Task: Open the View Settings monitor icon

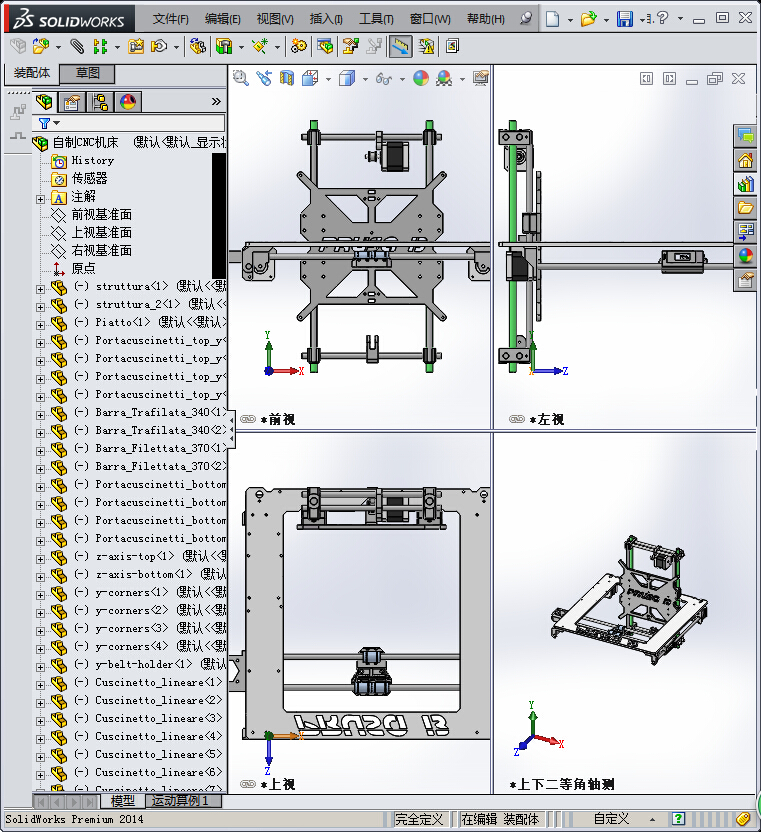Action: 481,79
